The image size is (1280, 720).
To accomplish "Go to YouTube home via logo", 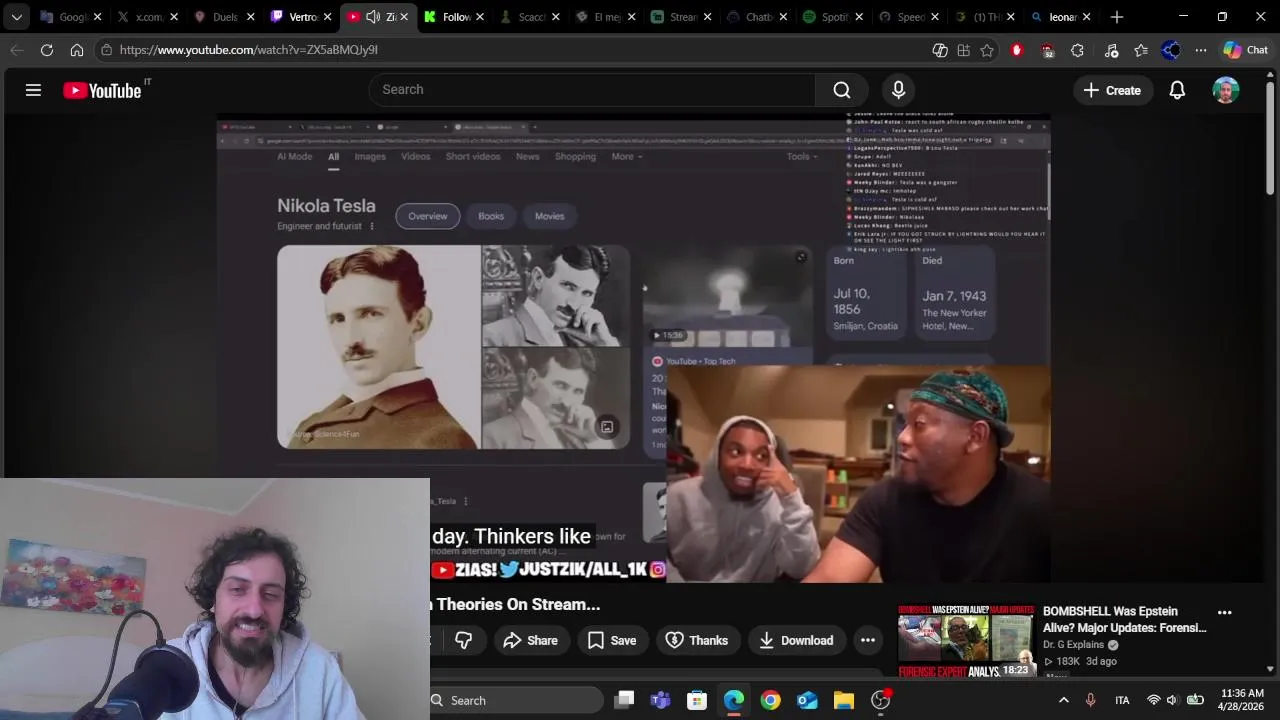I will (x=102, y=90).
